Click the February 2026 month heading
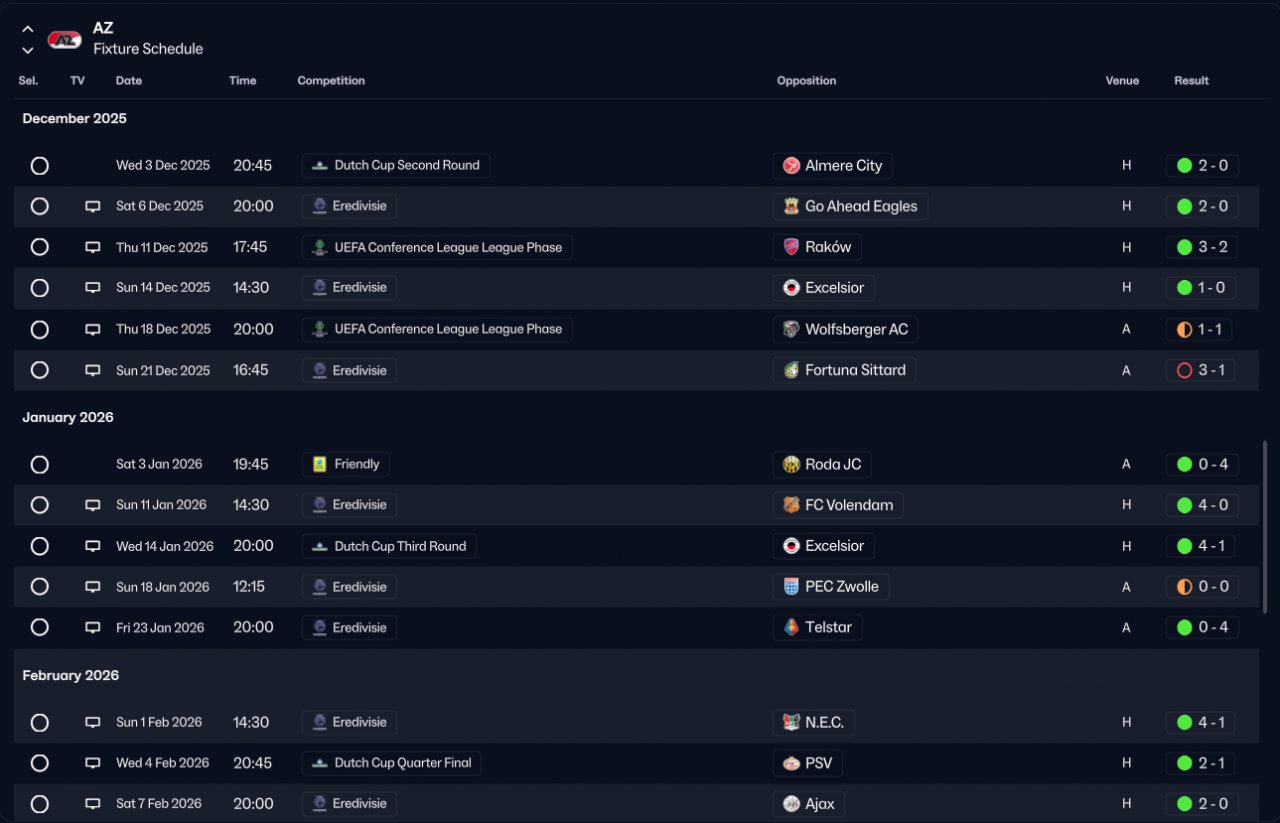Image resolution: width=1280 pixels, height=823 pixels. coord(71,676)
